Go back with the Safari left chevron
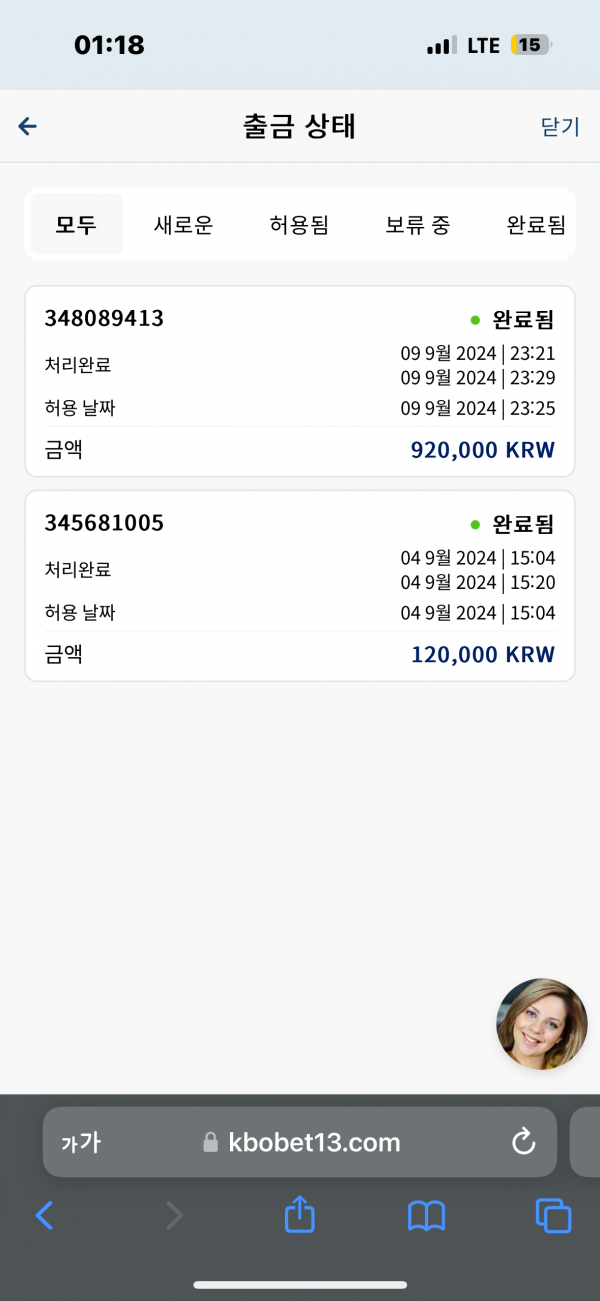 [x=44, y=1215]
